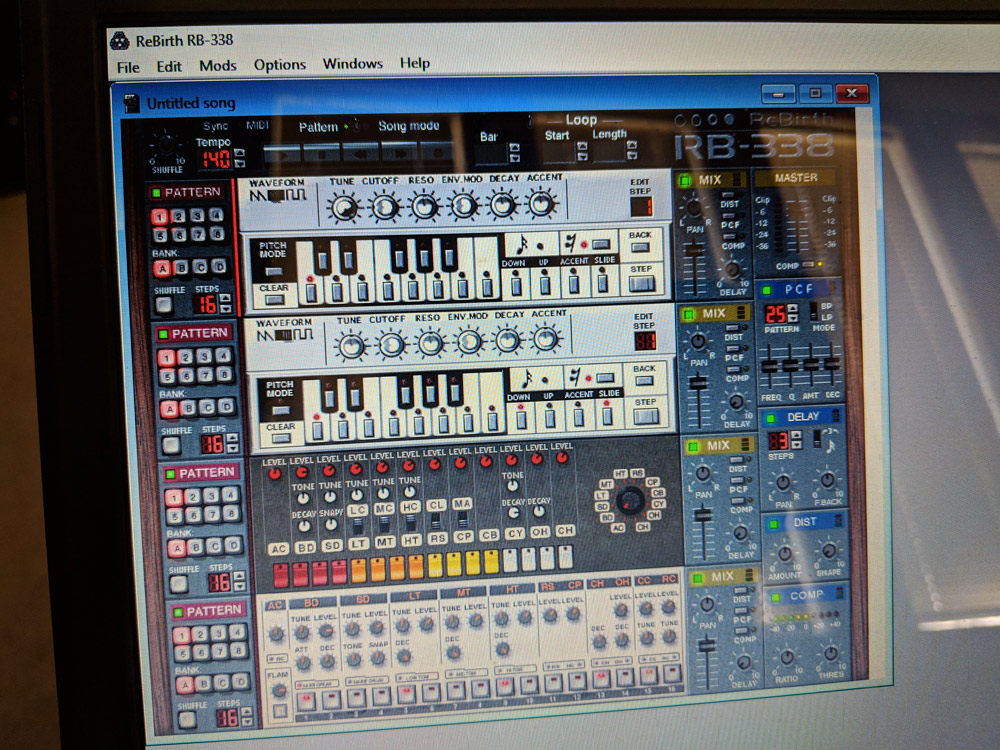
Task: Toggle the DIST switch in the top synth's Mix strip
Action: [728, 195]
